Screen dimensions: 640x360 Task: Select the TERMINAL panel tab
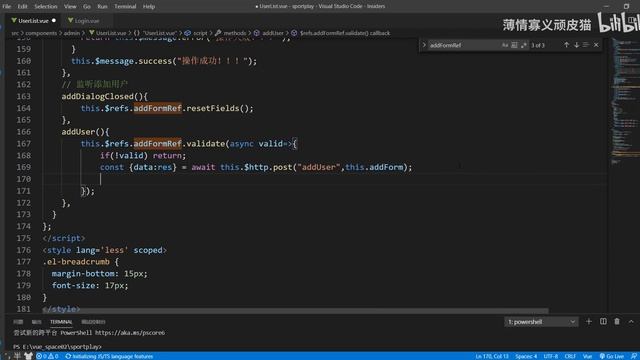click(x=61, y=322)
